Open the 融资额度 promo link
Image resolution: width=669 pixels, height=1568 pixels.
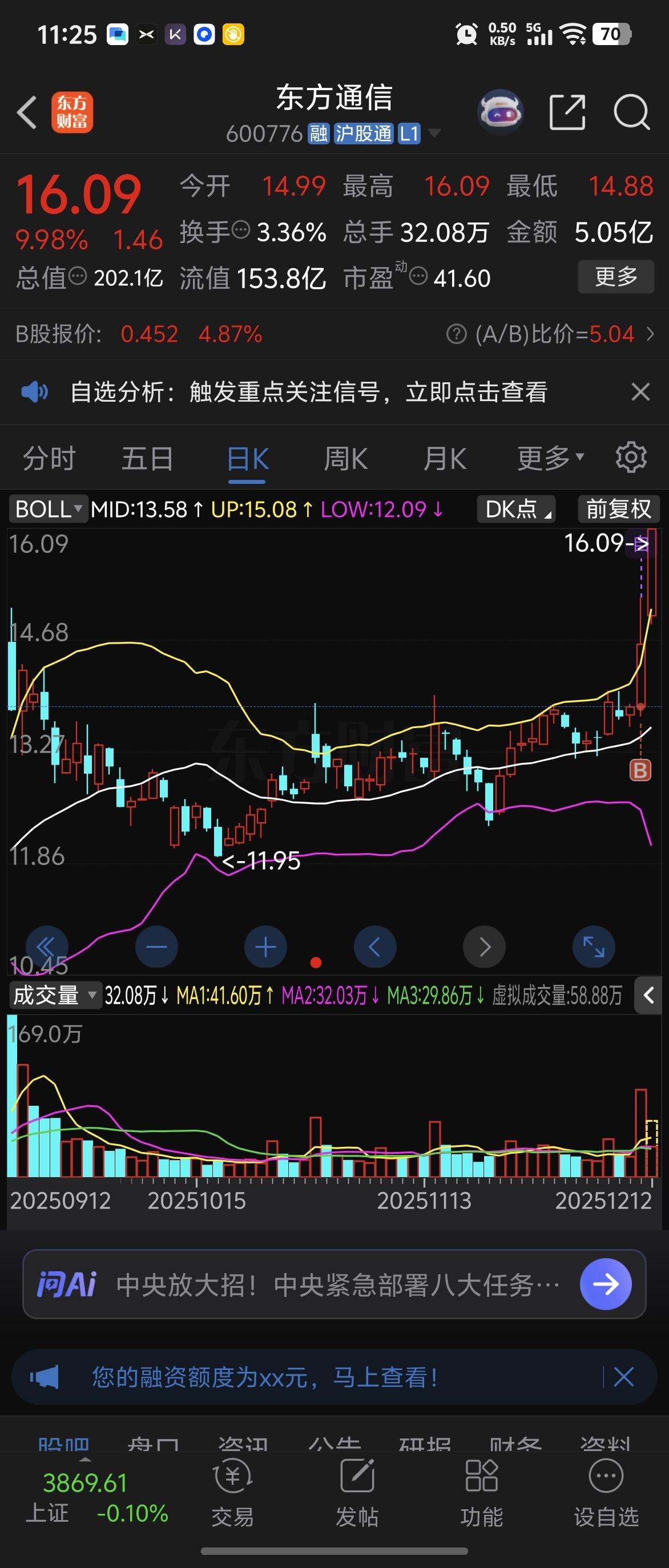tap(265, 1377)
